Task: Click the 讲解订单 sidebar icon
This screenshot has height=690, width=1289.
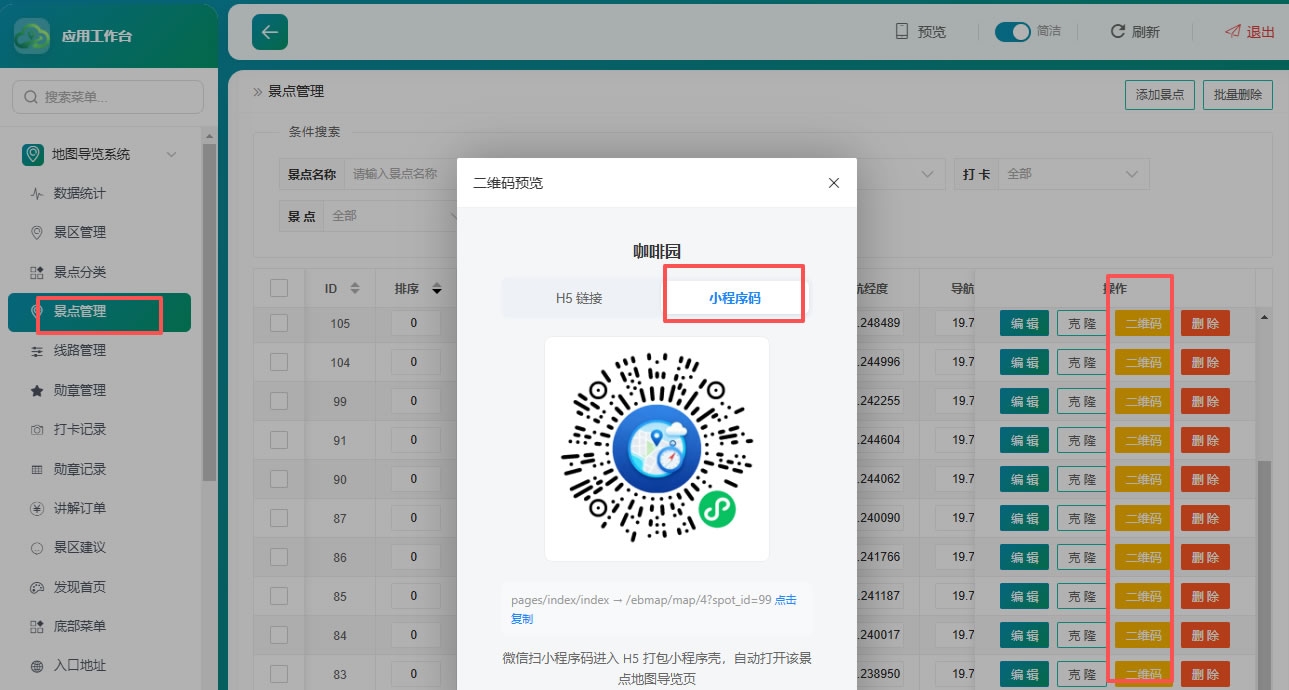Action: [37, 508]
